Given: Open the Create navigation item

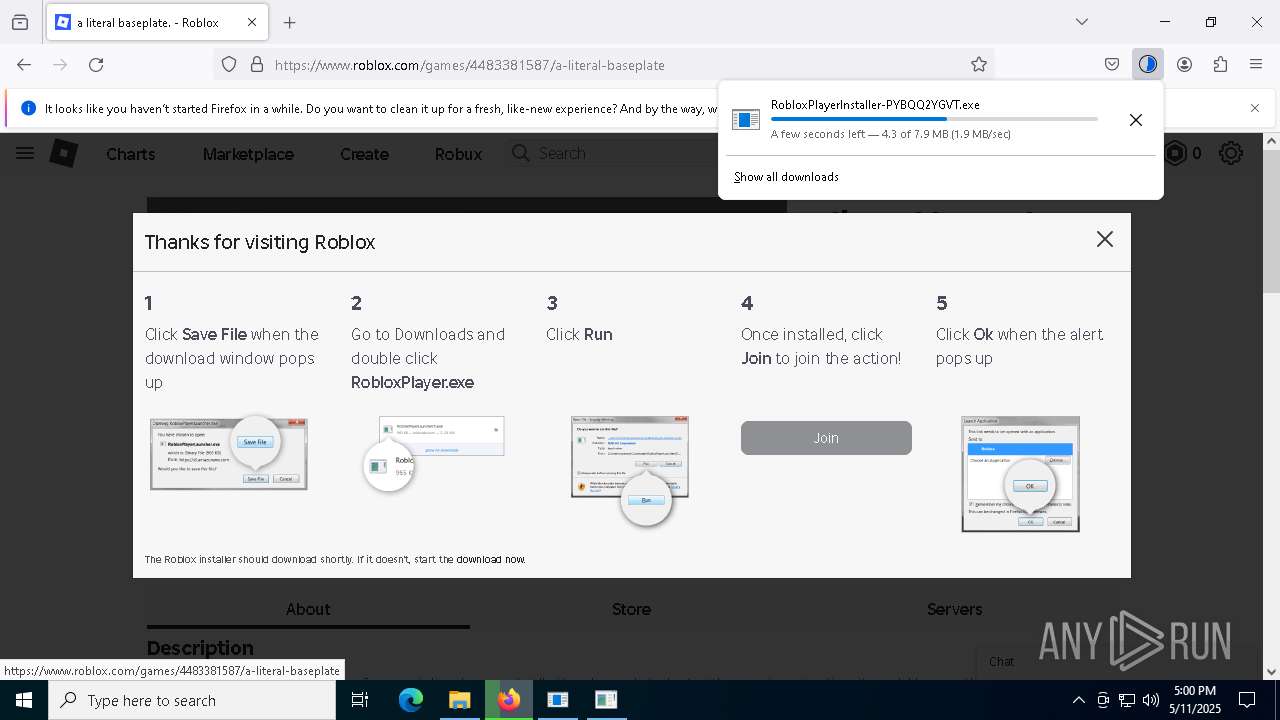Looking at the screenshot, I should (x=364, y=154).
